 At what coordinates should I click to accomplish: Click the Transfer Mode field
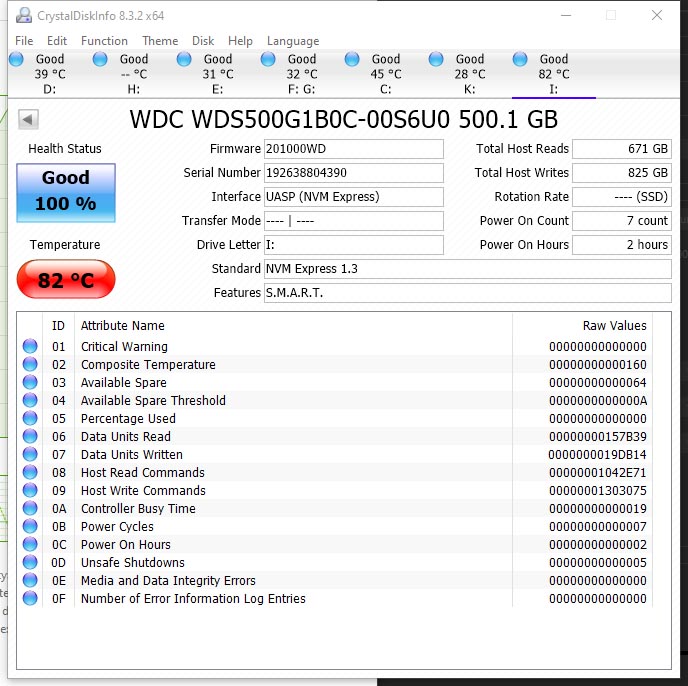click(x=354, y=221)
